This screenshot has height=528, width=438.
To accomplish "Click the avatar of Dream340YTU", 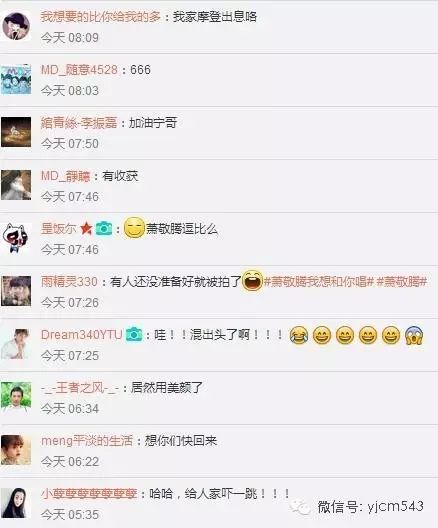I will [x=16, y=344].
